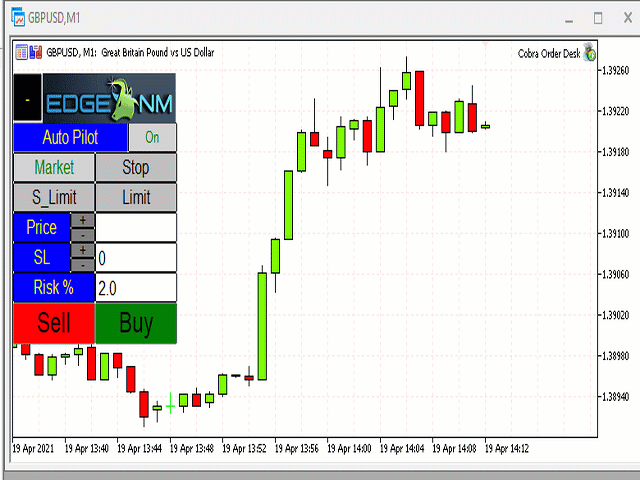640x480 pixels.
Task: Click the green crosshair marker near 13:48
Action: point(170,406)
